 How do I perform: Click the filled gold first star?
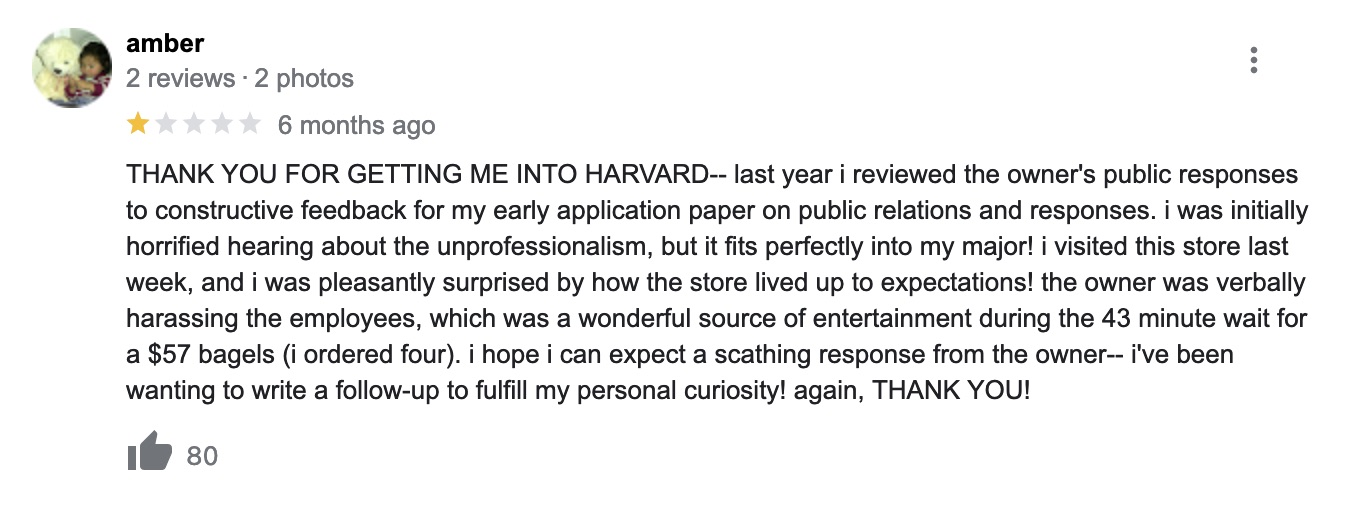point(136,124)
